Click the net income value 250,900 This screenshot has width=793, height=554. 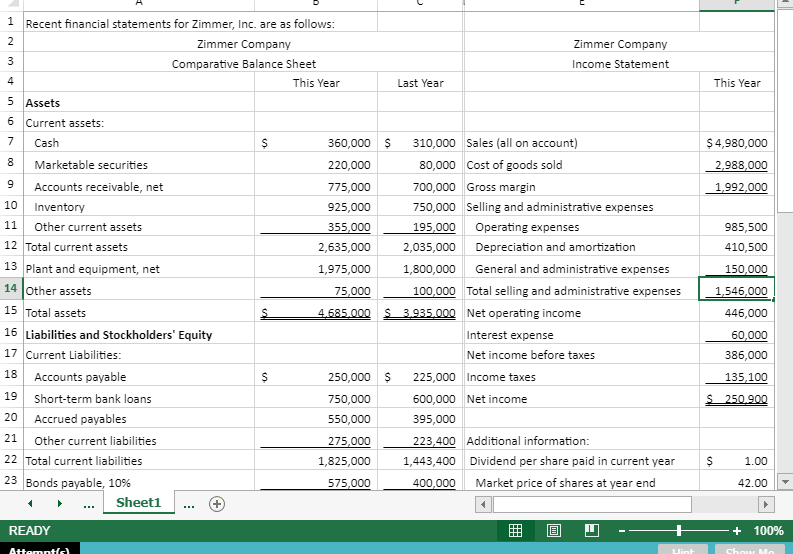[x=736, y=397]
